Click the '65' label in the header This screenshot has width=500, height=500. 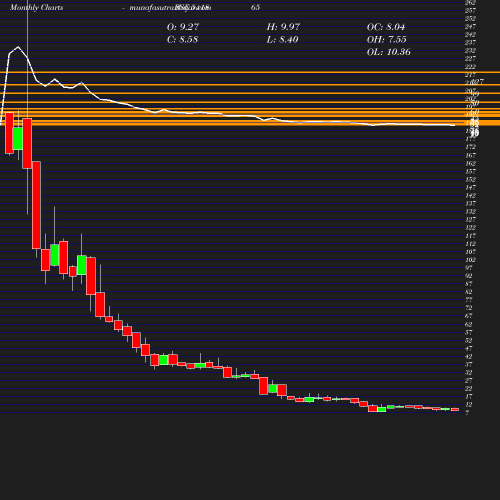pyautogui.click(x=255, y=7)
